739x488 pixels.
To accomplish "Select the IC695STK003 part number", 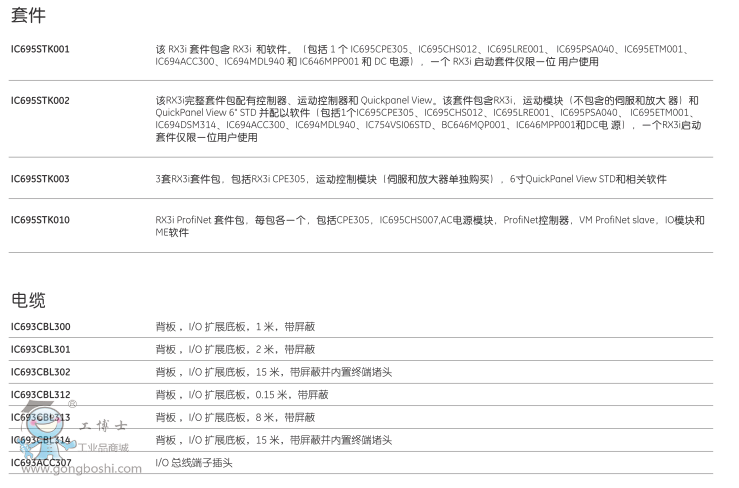I will tap(41, 179).
